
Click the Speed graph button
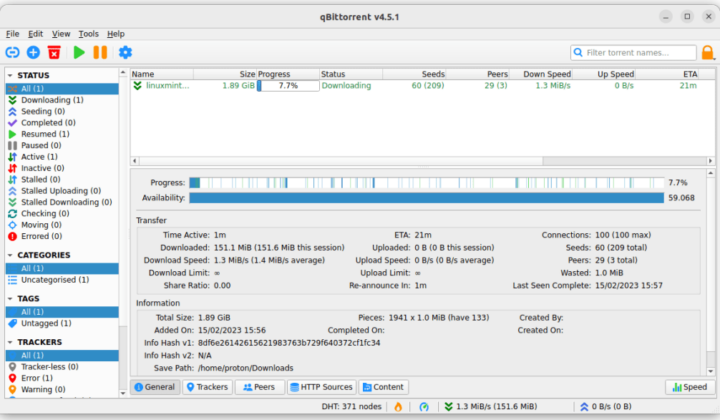(690, 387)
